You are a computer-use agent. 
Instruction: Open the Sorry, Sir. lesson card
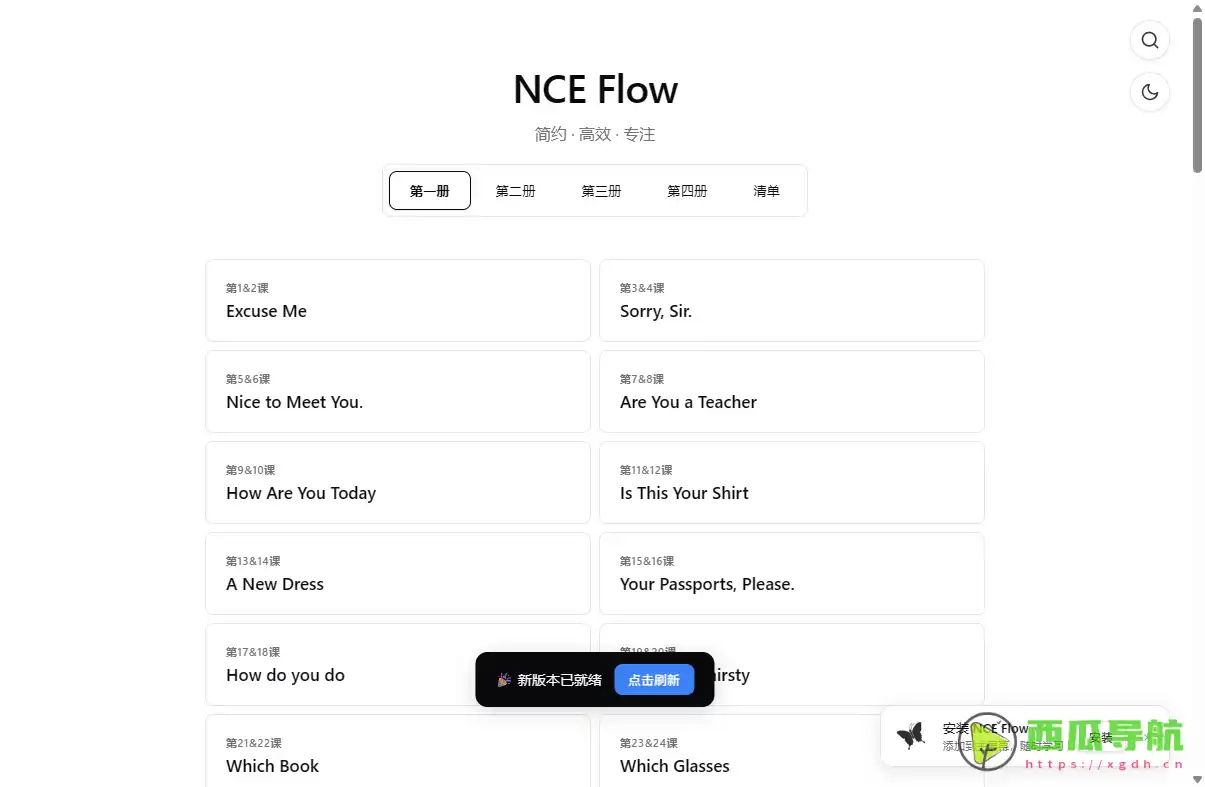(791, 300)
